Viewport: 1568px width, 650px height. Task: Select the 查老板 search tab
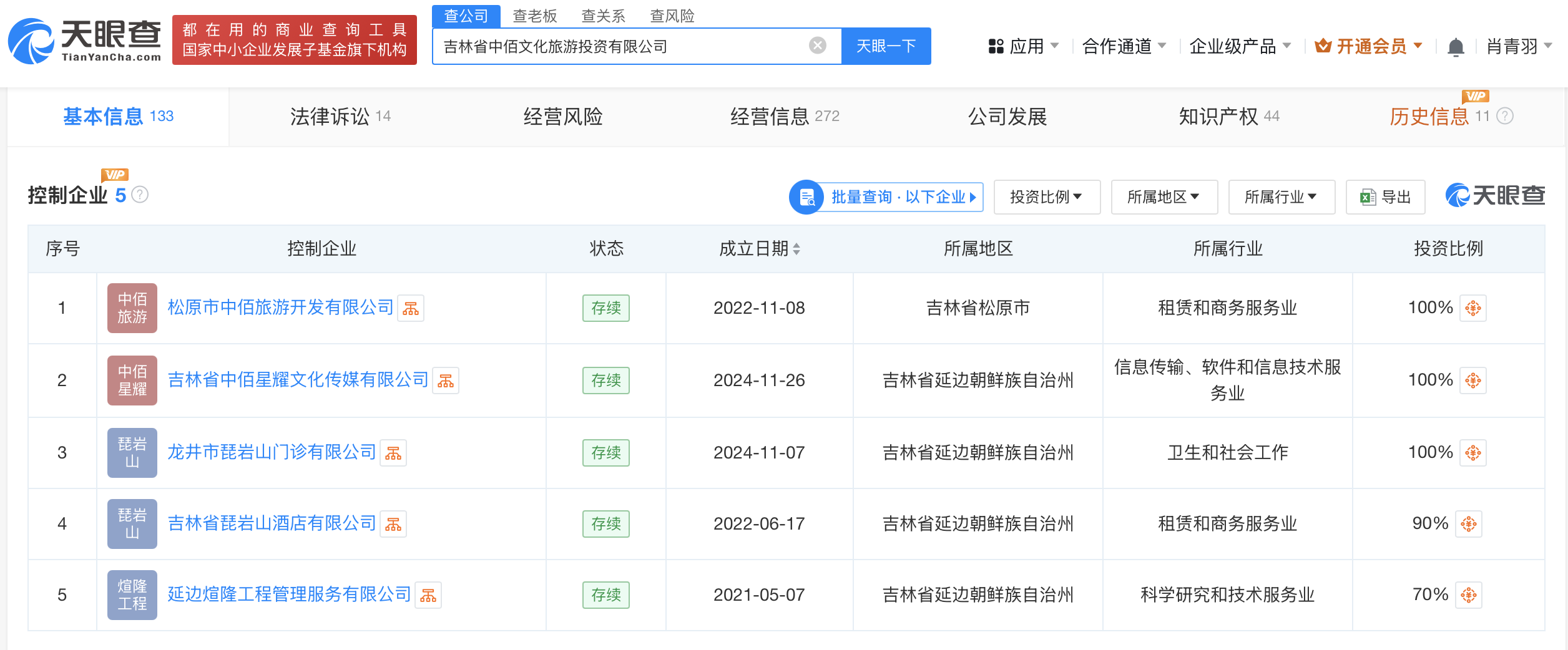click(x=535, y=16)
